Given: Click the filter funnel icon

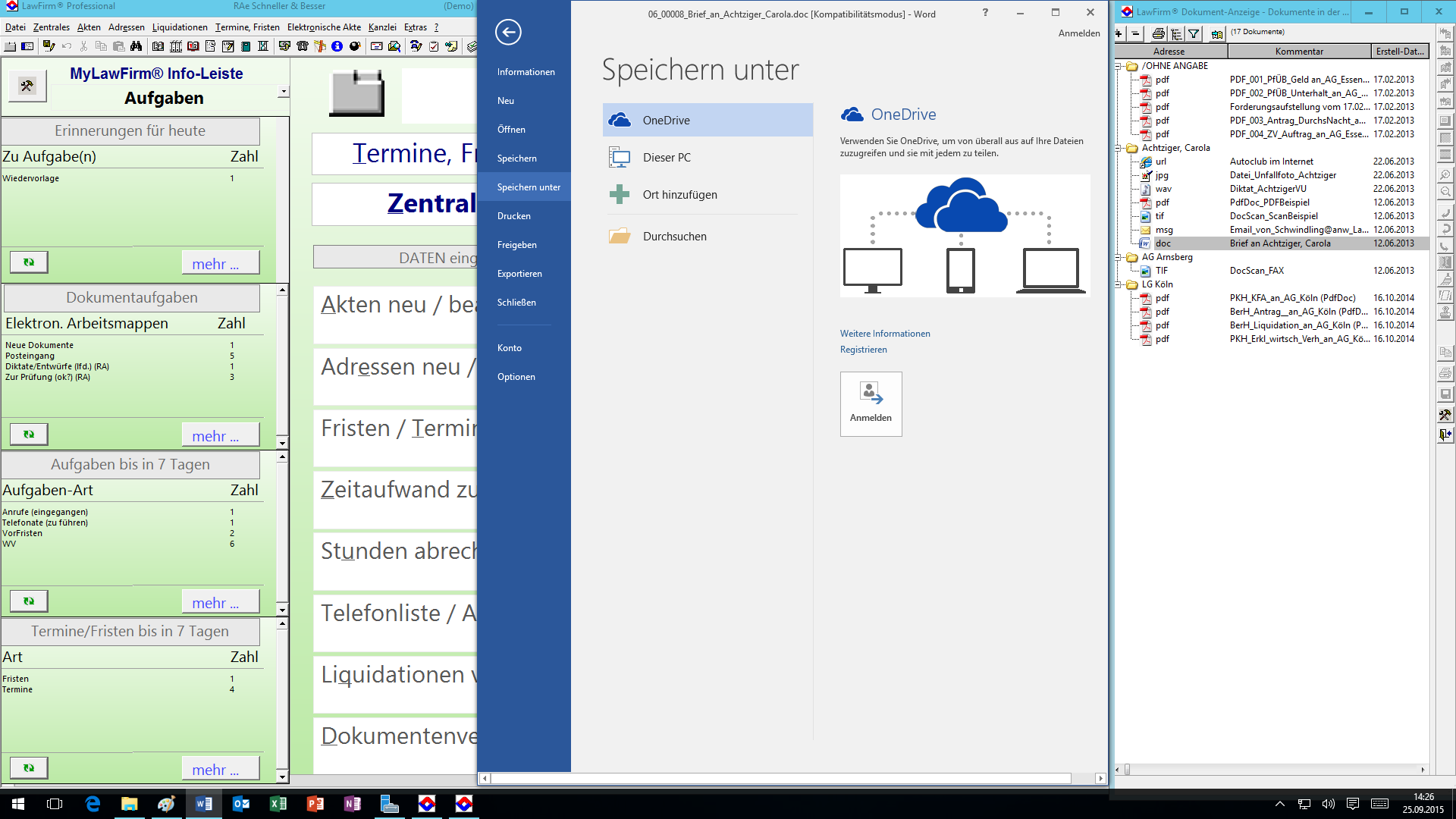Looking at the screenshot, I should (1194, 33).
